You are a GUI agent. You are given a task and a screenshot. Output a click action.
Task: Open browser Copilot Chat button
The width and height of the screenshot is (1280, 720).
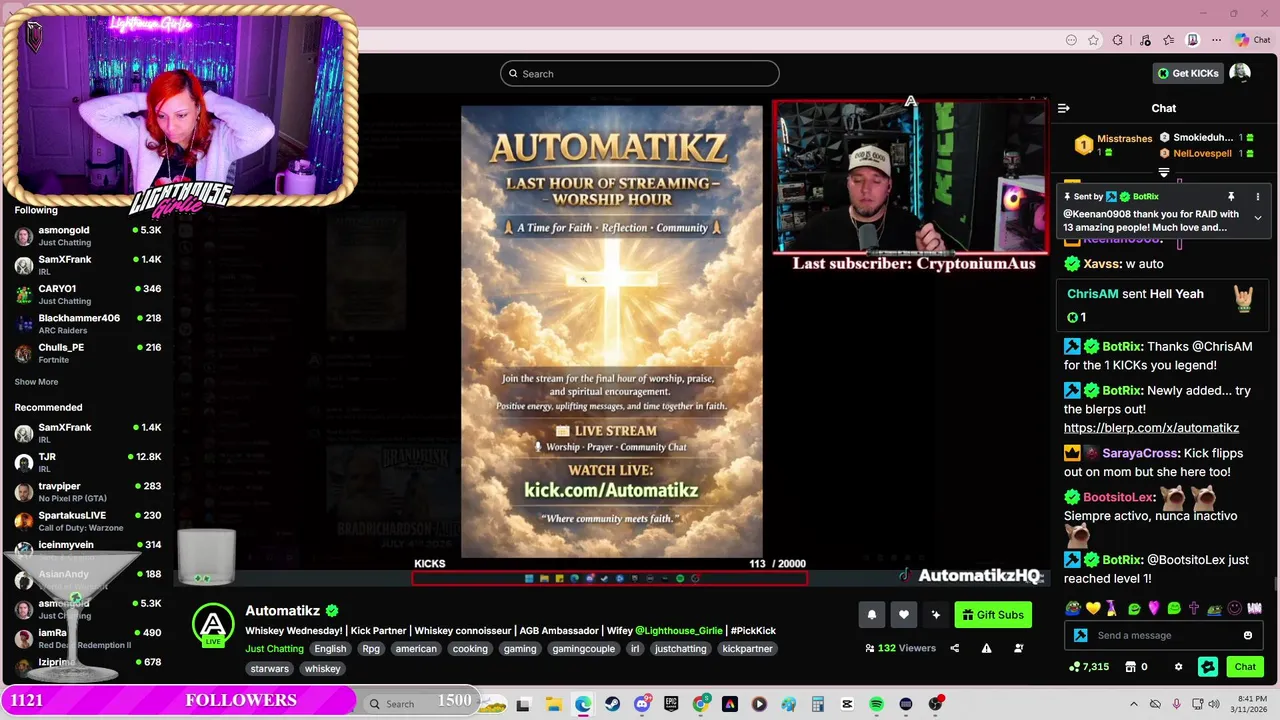click(x=1252, y=40)
